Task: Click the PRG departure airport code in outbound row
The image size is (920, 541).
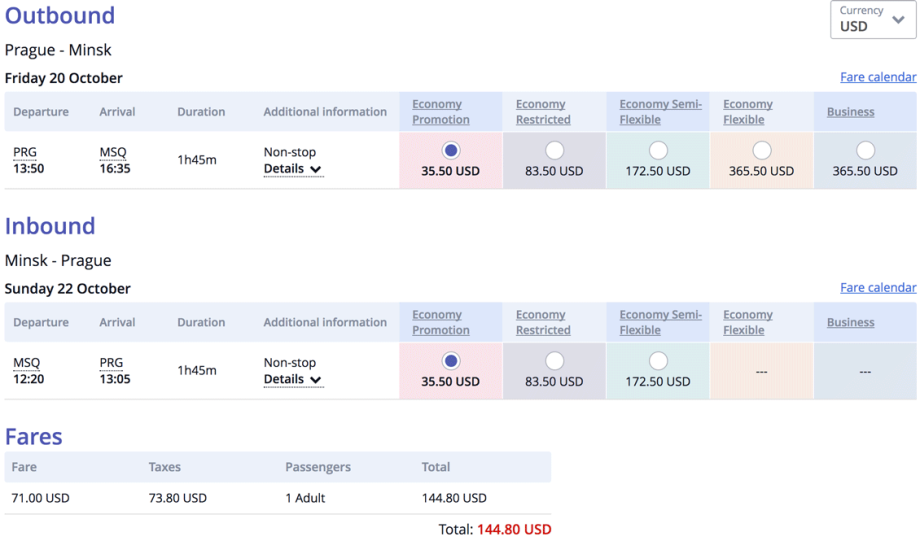Action: point(25,152)
